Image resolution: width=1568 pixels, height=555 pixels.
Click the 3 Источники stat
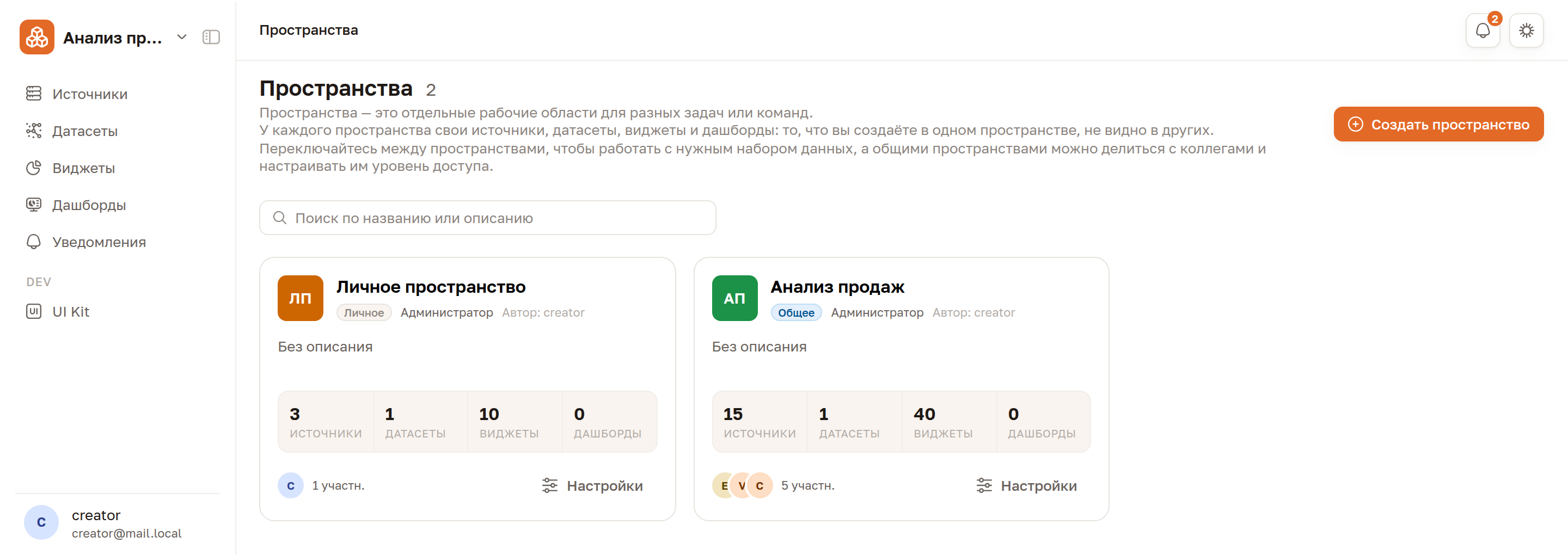pyautogui.click(x=326, y=422)
